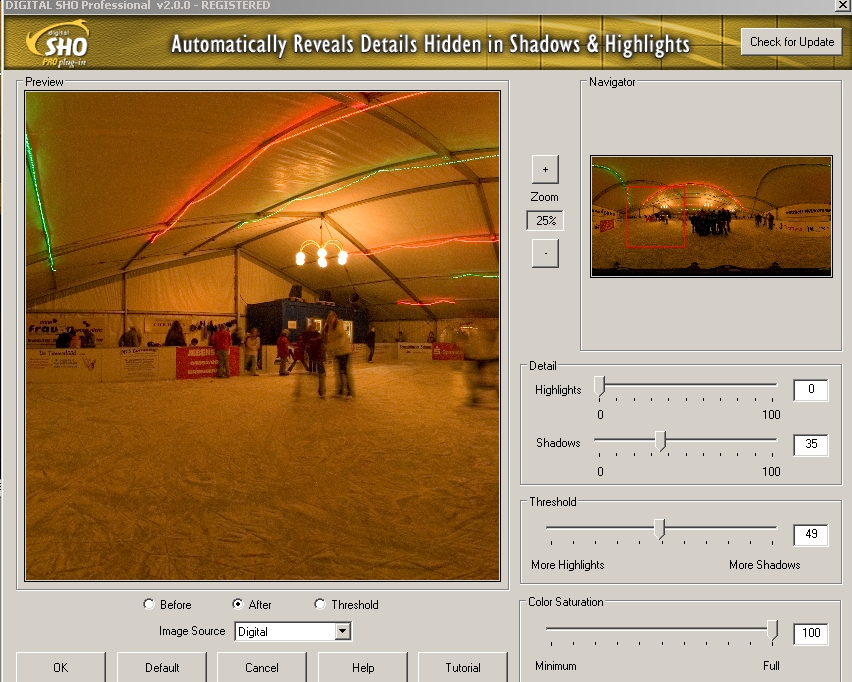
Task: Select the After radio button
Action: (237, 605)
